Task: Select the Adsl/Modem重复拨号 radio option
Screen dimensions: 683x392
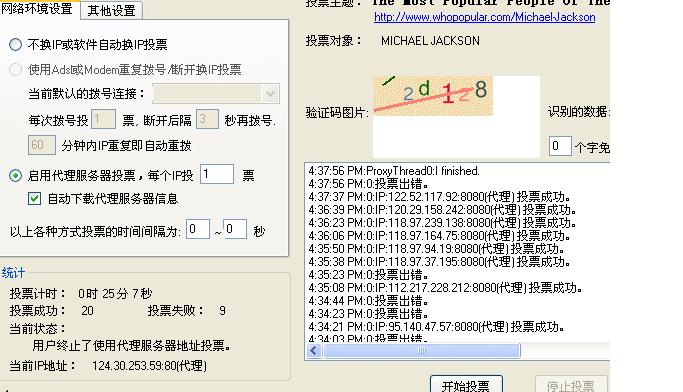Action: [x=16, y=70]
